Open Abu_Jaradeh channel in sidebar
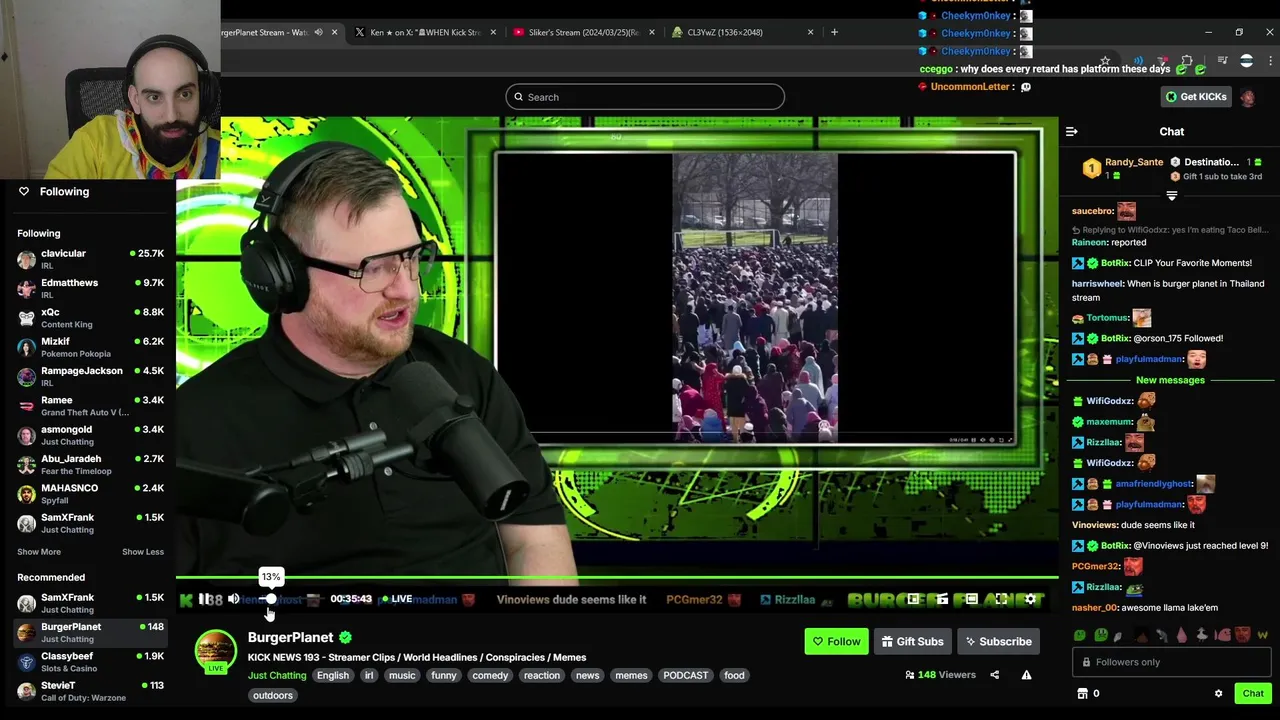Viewport: 1280px width, 720px height. 90,464
